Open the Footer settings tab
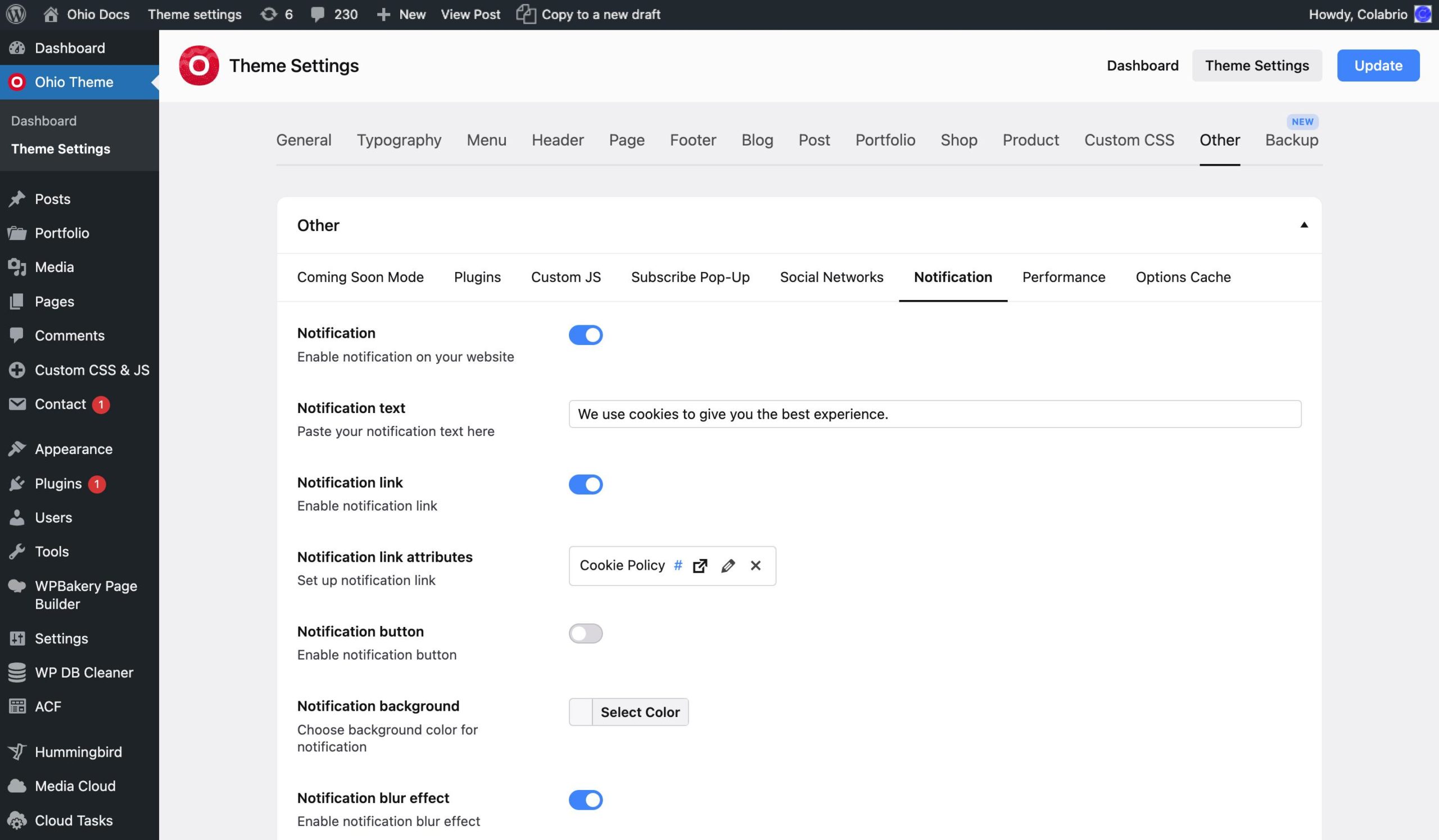This screenshot has width=1439, height=840. tap(693, 140)
